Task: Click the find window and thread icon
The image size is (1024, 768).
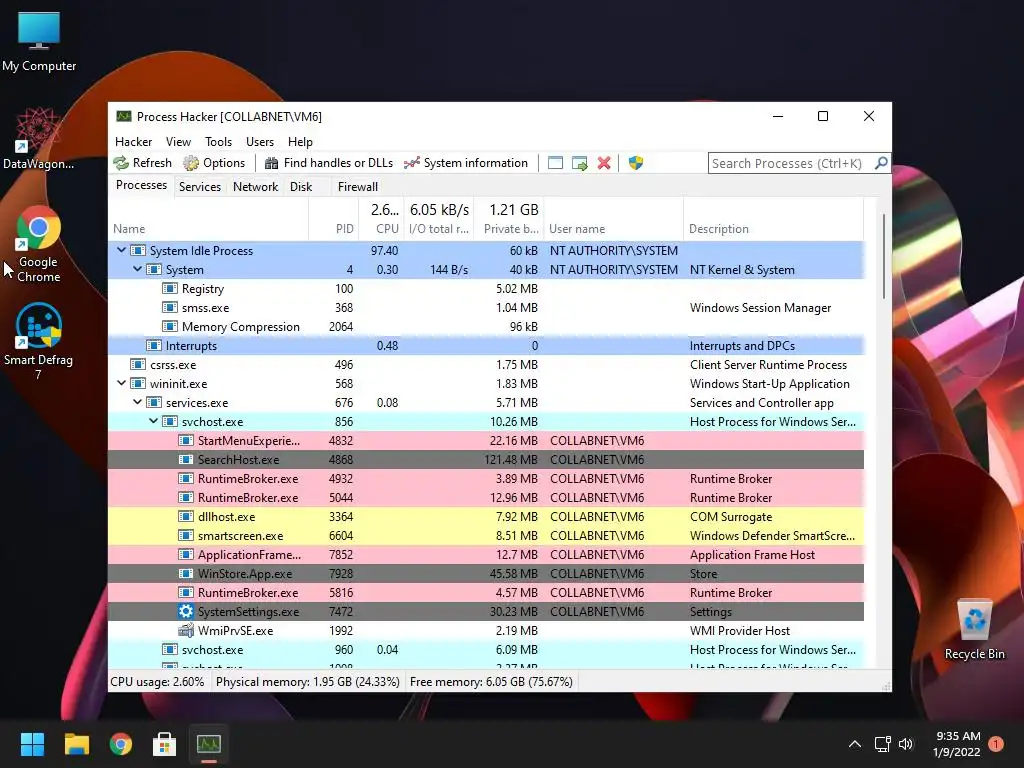Action: [579, 163]
